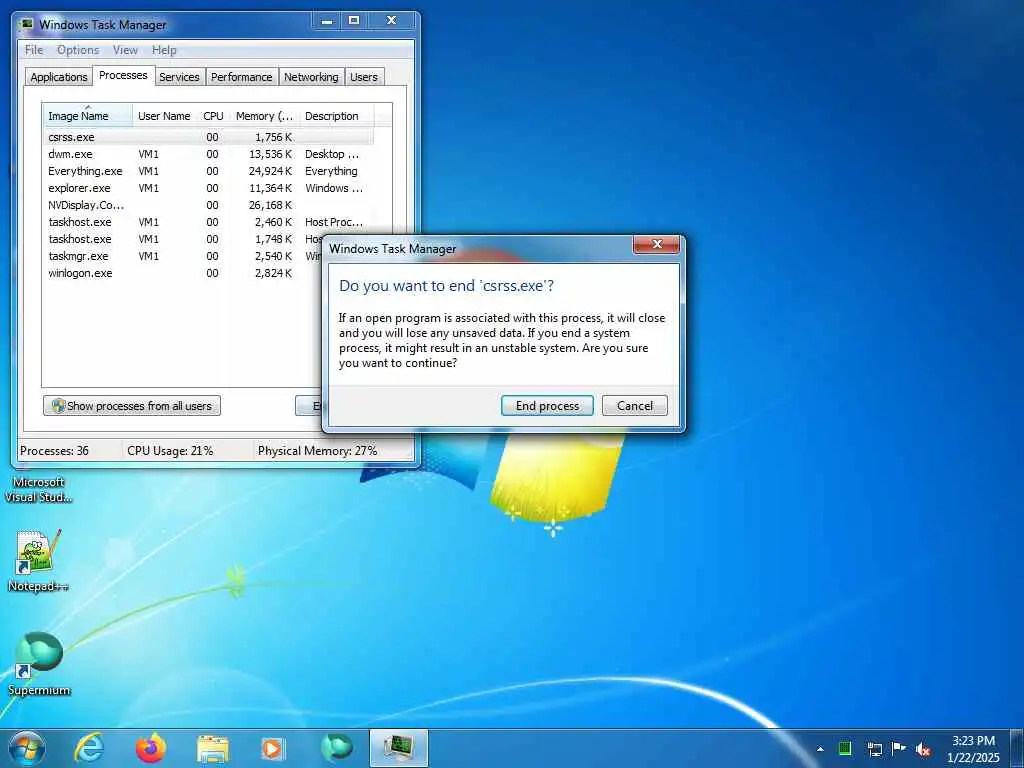Viewport: 1024px width, 768px height.
Task: Select the explorer.exe process row
Action: 208,188
